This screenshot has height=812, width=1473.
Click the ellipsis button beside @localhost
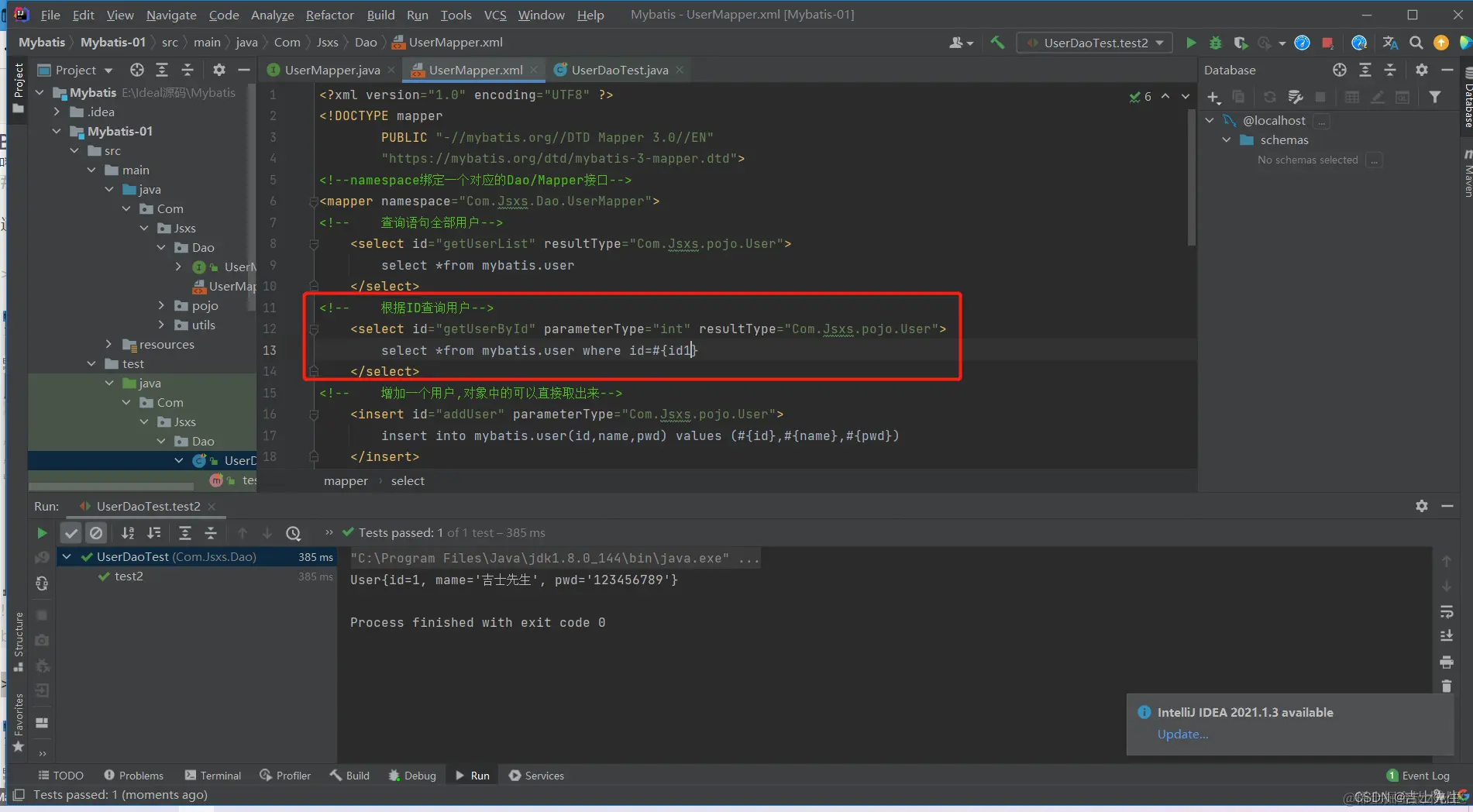[1323, 121]
